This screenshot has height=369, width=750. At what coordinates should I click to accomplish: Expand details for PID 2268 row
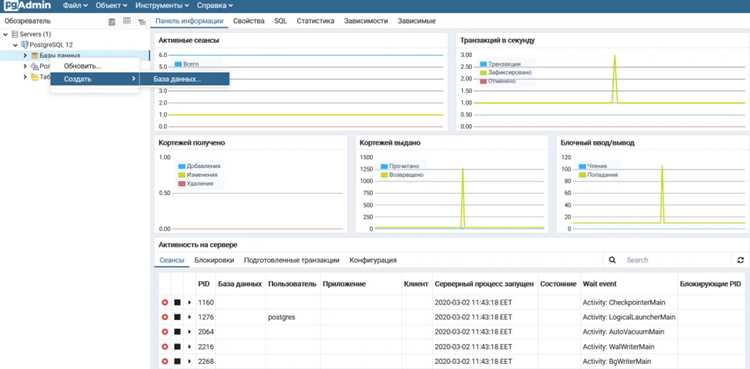coord(189,361)
